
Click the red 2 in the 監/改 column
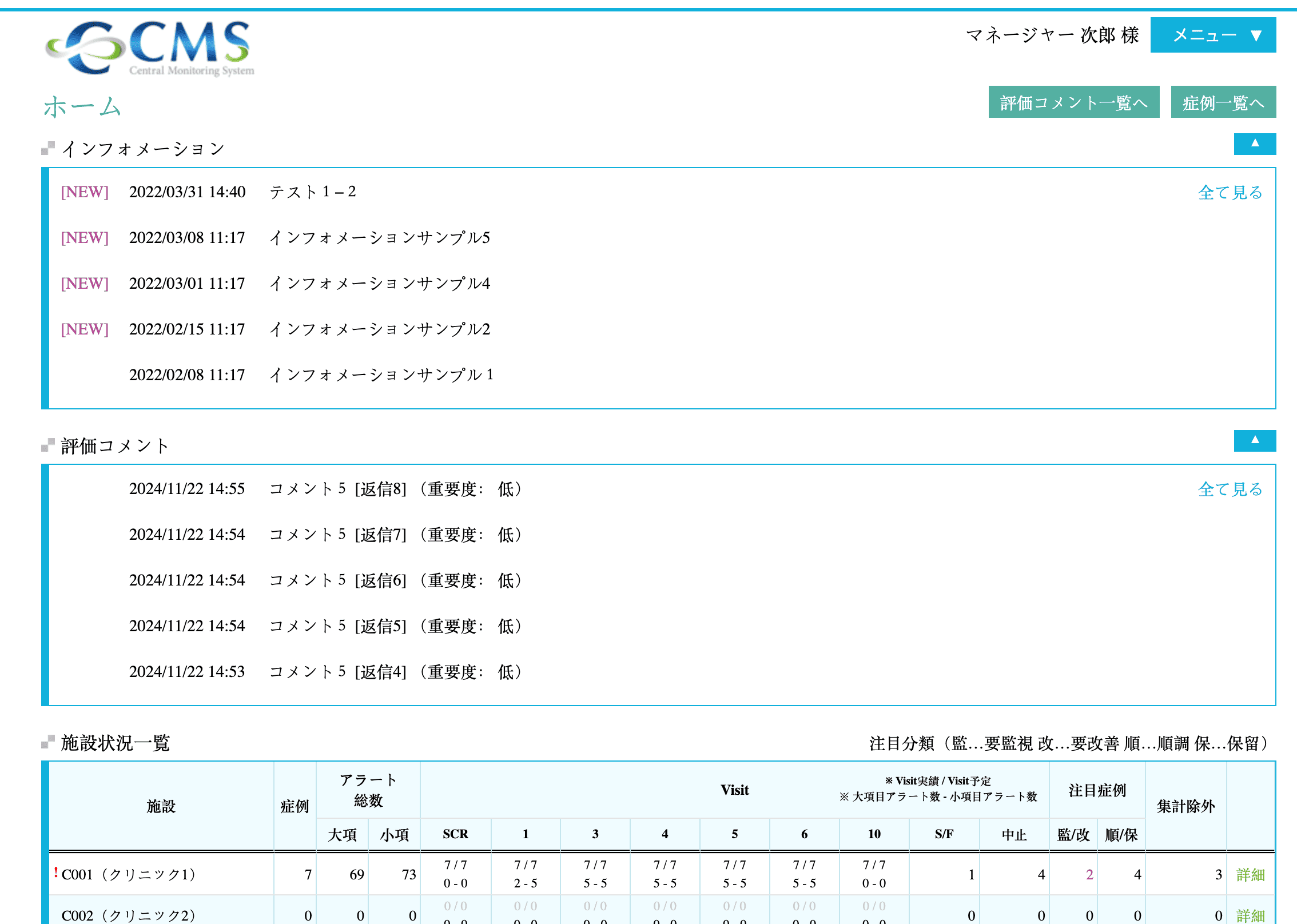[1089, 874]
